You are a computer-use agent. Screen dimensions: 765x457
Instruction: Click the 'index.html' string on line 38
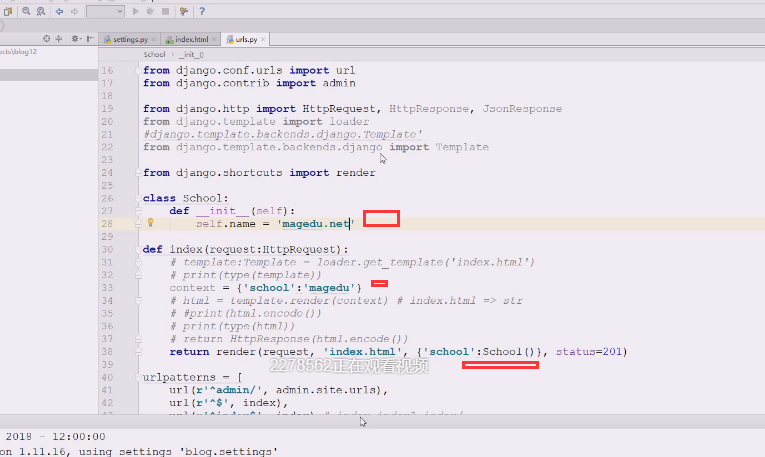click(x=362, y=352)
